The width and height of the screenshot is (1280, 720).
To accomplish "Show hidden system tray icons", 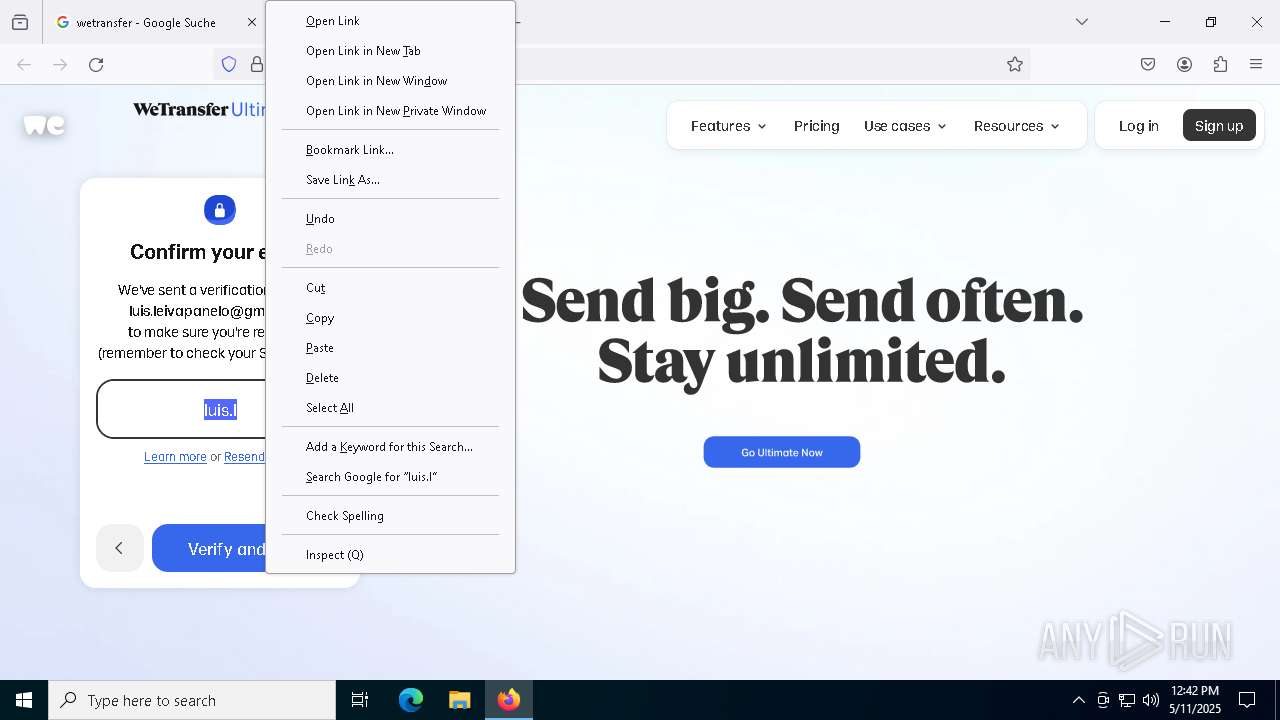I will tap(1078, 700).
